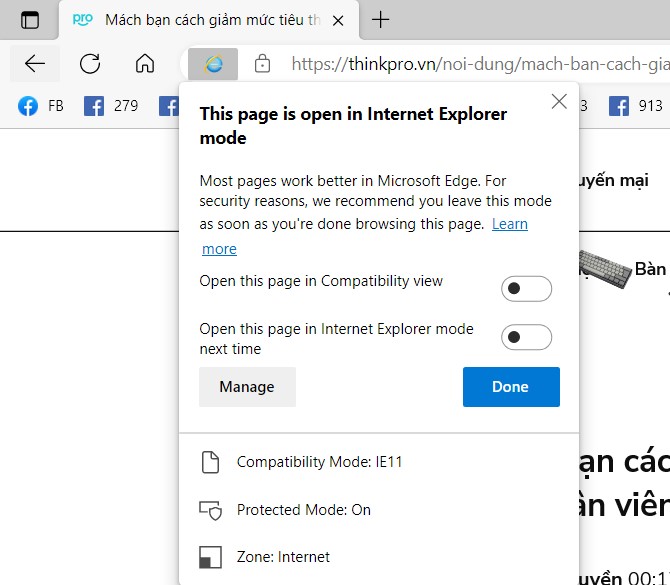Click the 'Compatibility Mode: IE11' text
The image size is (670, 585).
click(x=320, y=462)
